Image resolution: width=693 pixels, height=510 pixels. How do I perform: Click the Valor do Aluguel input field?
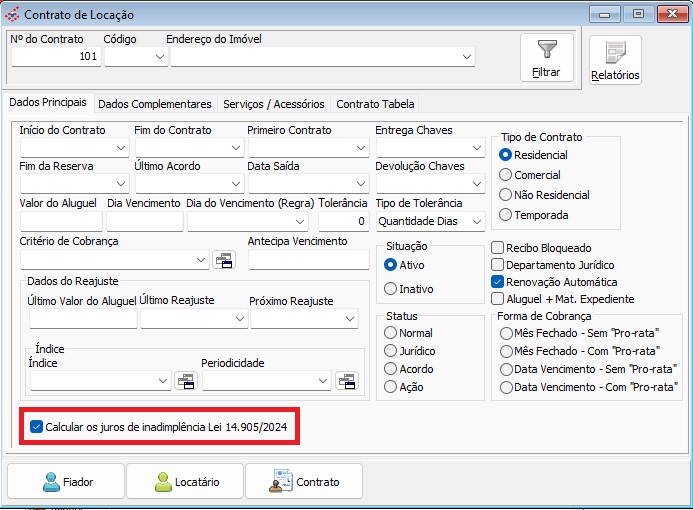(x=60, y=221)
